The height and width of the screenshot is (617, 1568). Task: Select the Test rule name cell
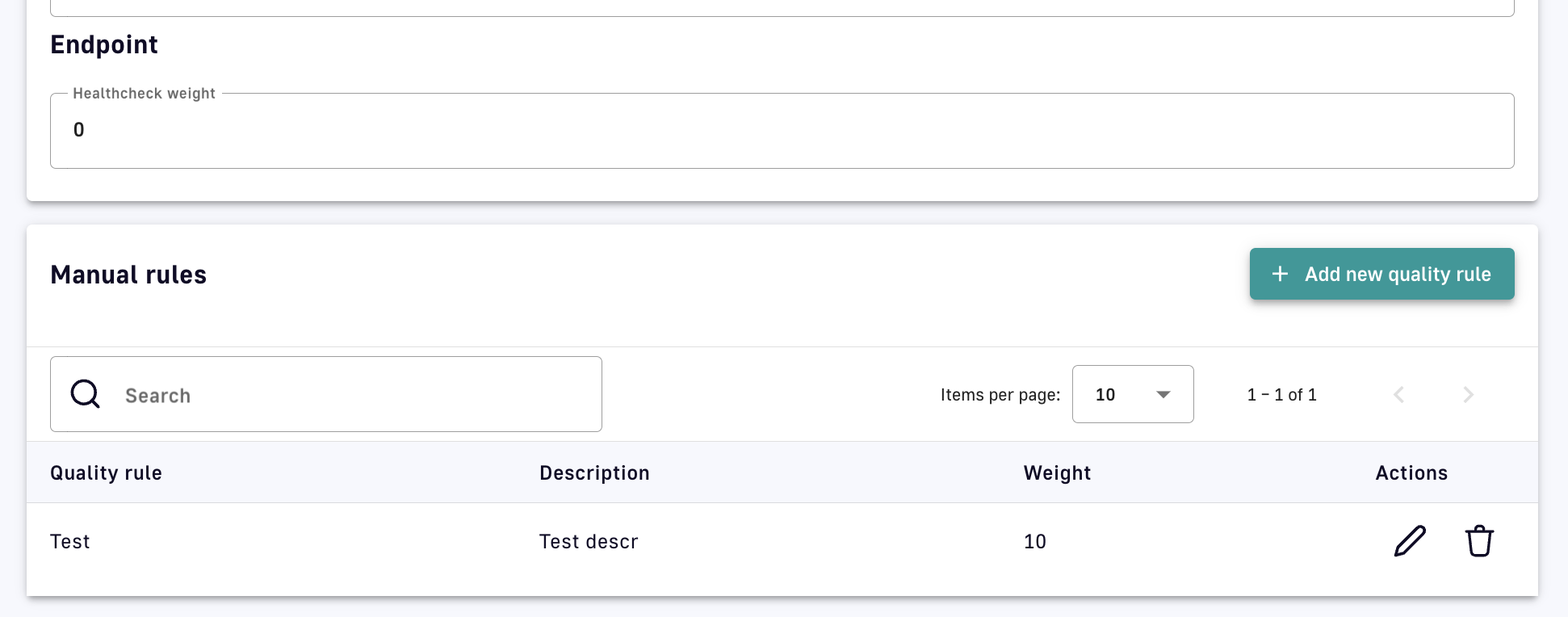[x=70, y=541]
